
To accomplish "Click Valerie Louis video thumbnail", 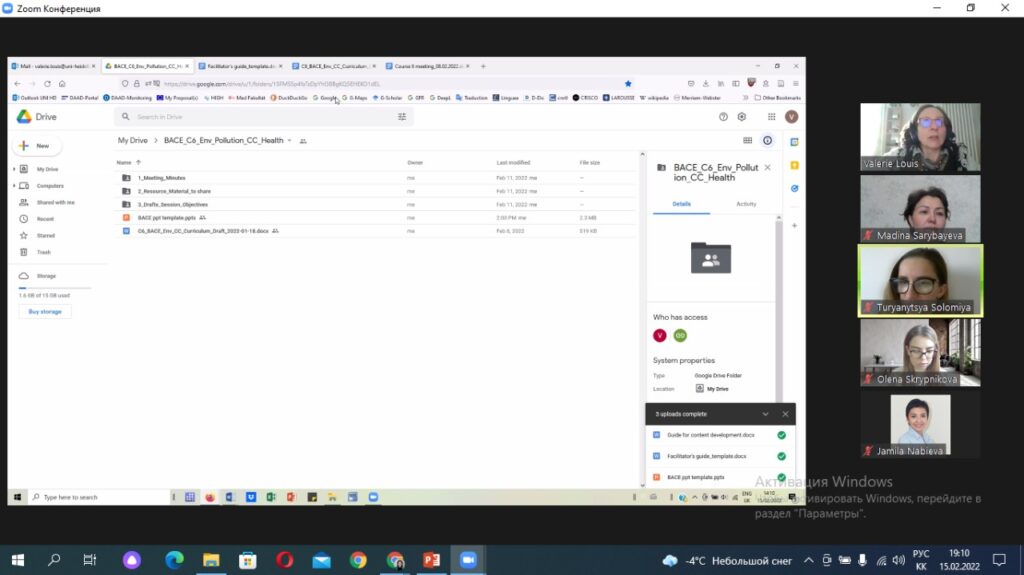I will [x=920, y=137].
